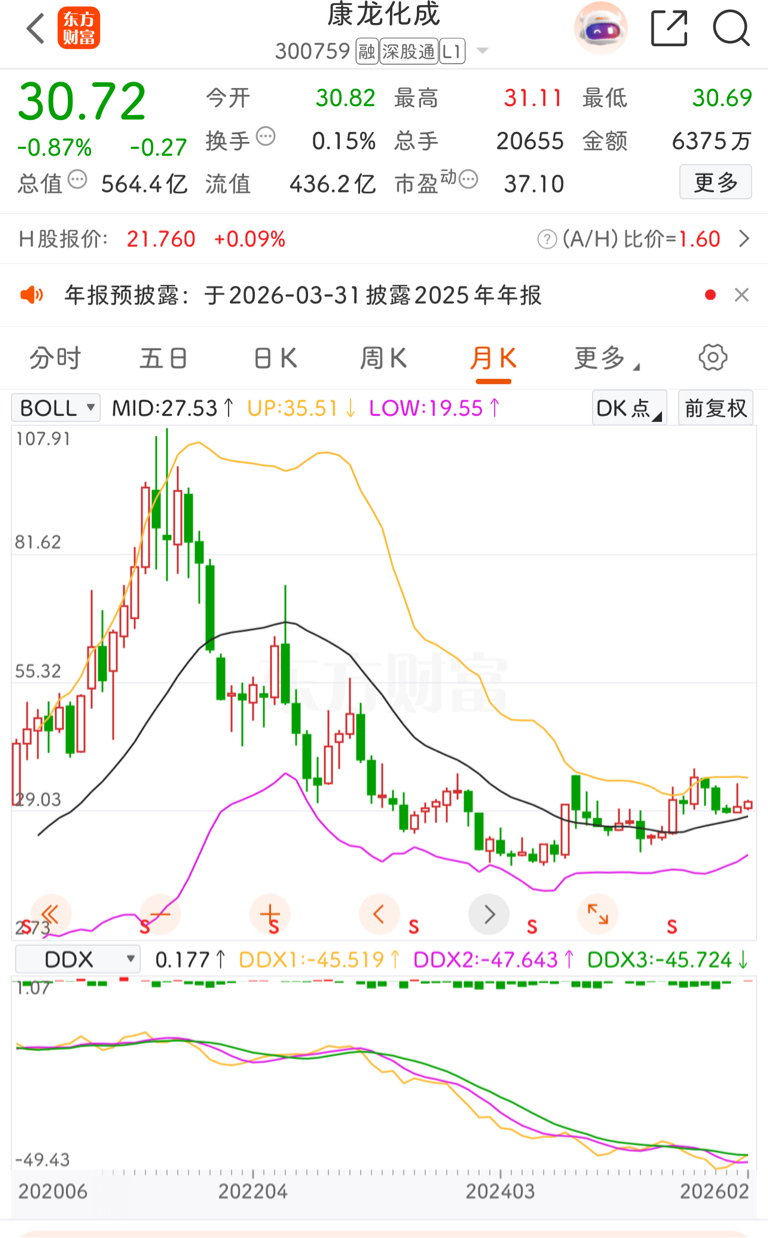
Task: Tap the UP:35.51 value
Action: 302,408
